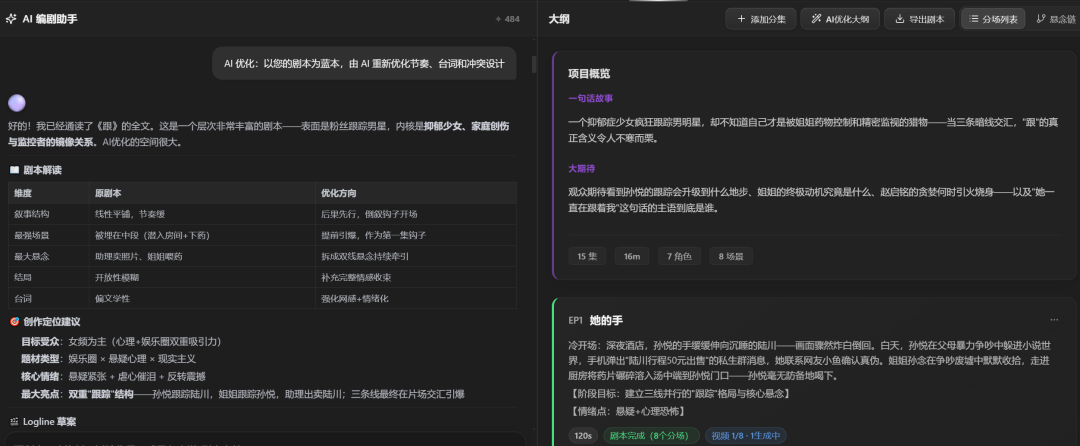Click the download icon on 导出剧本
The width and height of the screenshot is (1080, 446).
[900, 19]
